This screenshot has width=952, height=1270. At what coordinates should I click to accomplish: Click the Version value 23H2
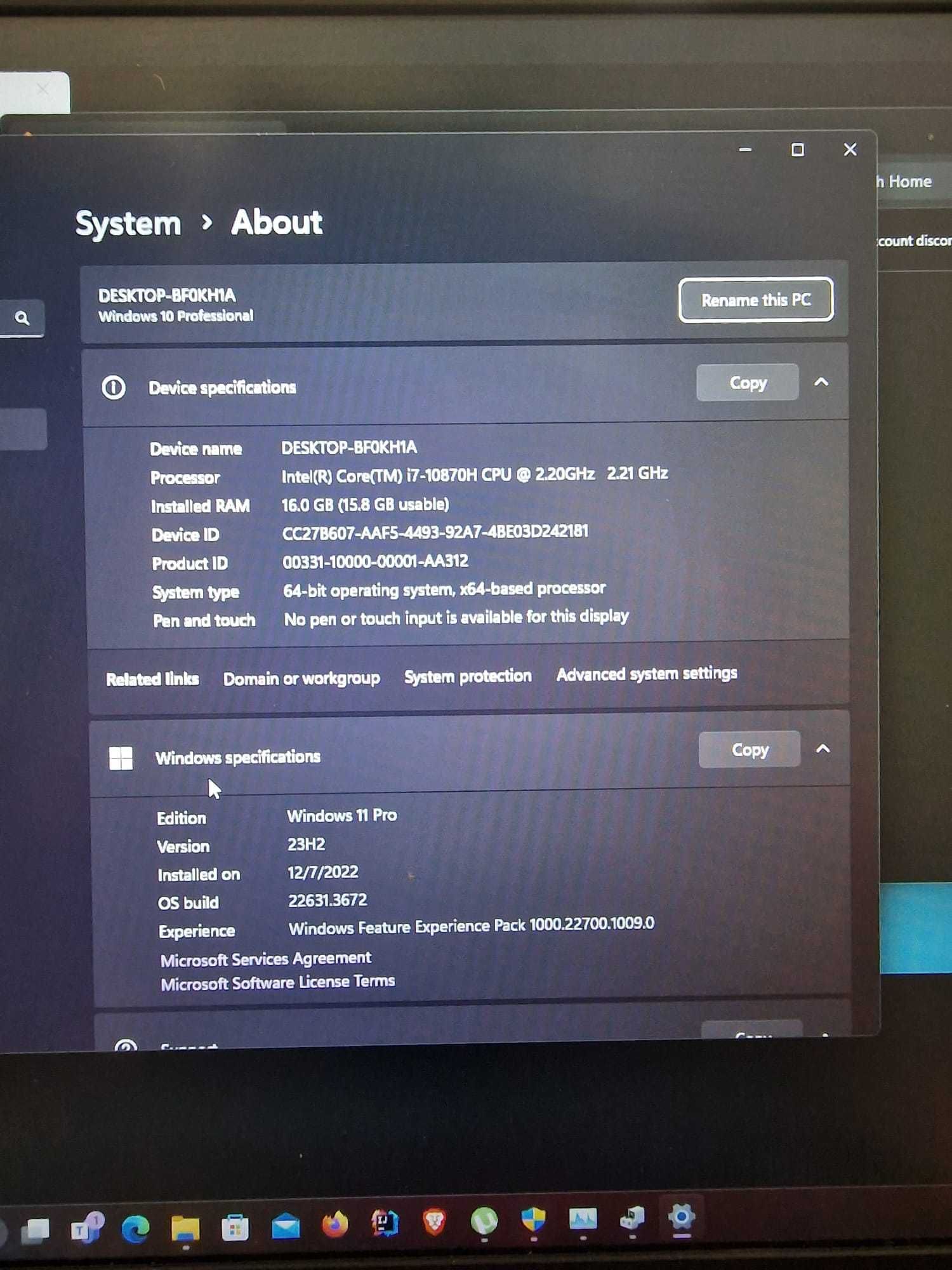(x=306, y=845)
